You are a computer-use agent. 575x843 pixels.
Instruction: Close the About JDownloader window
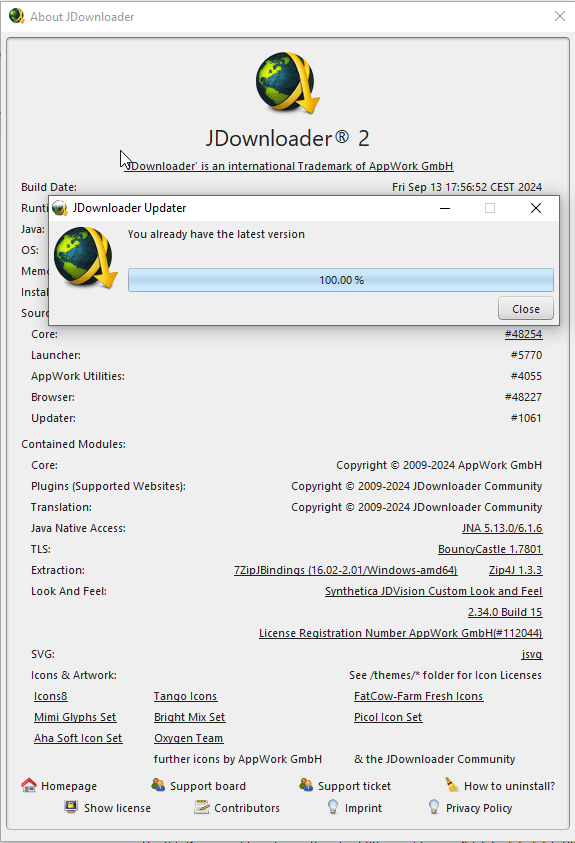pyautogui.click(x=560, y=16)
